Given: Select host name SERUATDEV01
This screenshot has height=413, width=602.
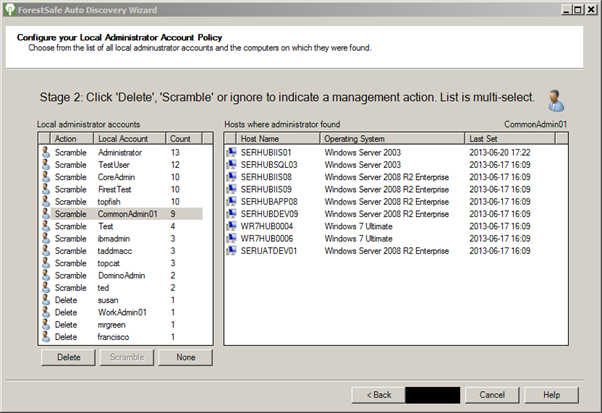Looking at the screenshot, I should [x=268, y=251].
